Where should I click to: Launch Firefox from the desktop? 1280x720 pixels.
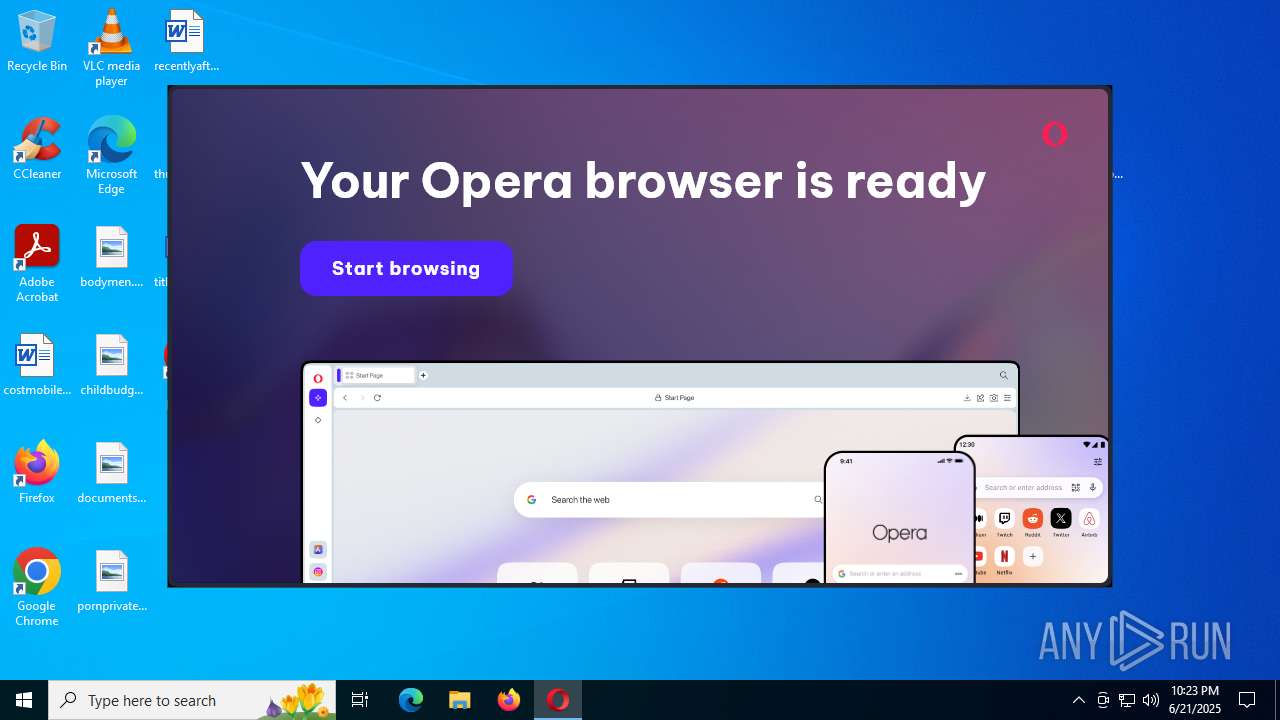tap(37, 474)
